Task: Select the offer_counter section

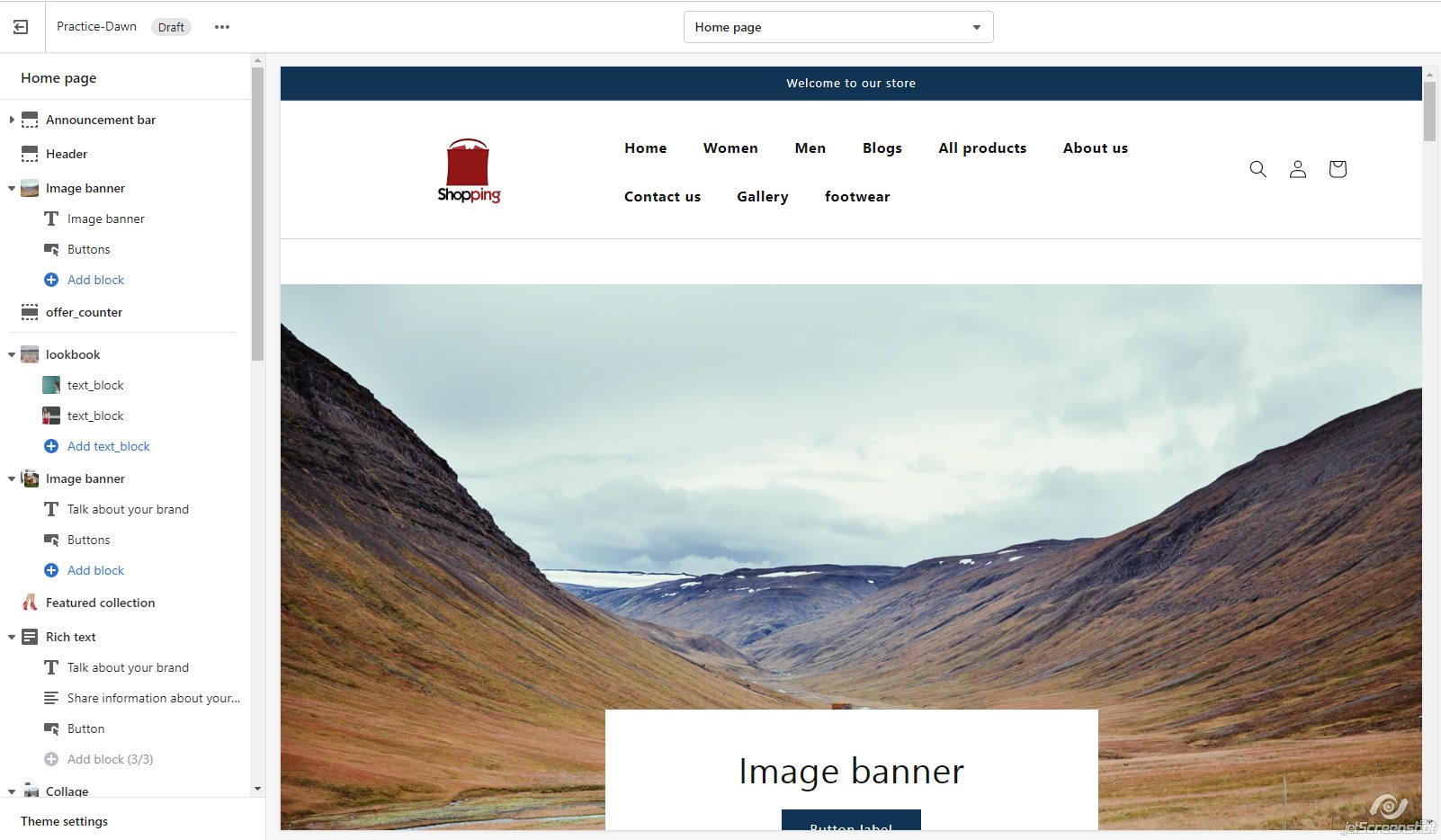Action: pyautogui.click(x=84, y=312)
